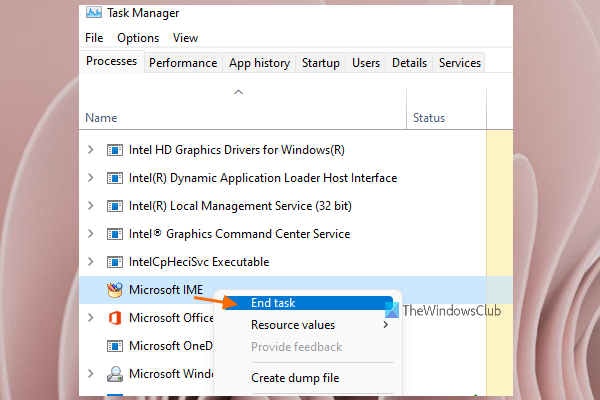Open the Options menu
Image resolution: width=600 pixels, height=400 pixels.
coord(138,38)
